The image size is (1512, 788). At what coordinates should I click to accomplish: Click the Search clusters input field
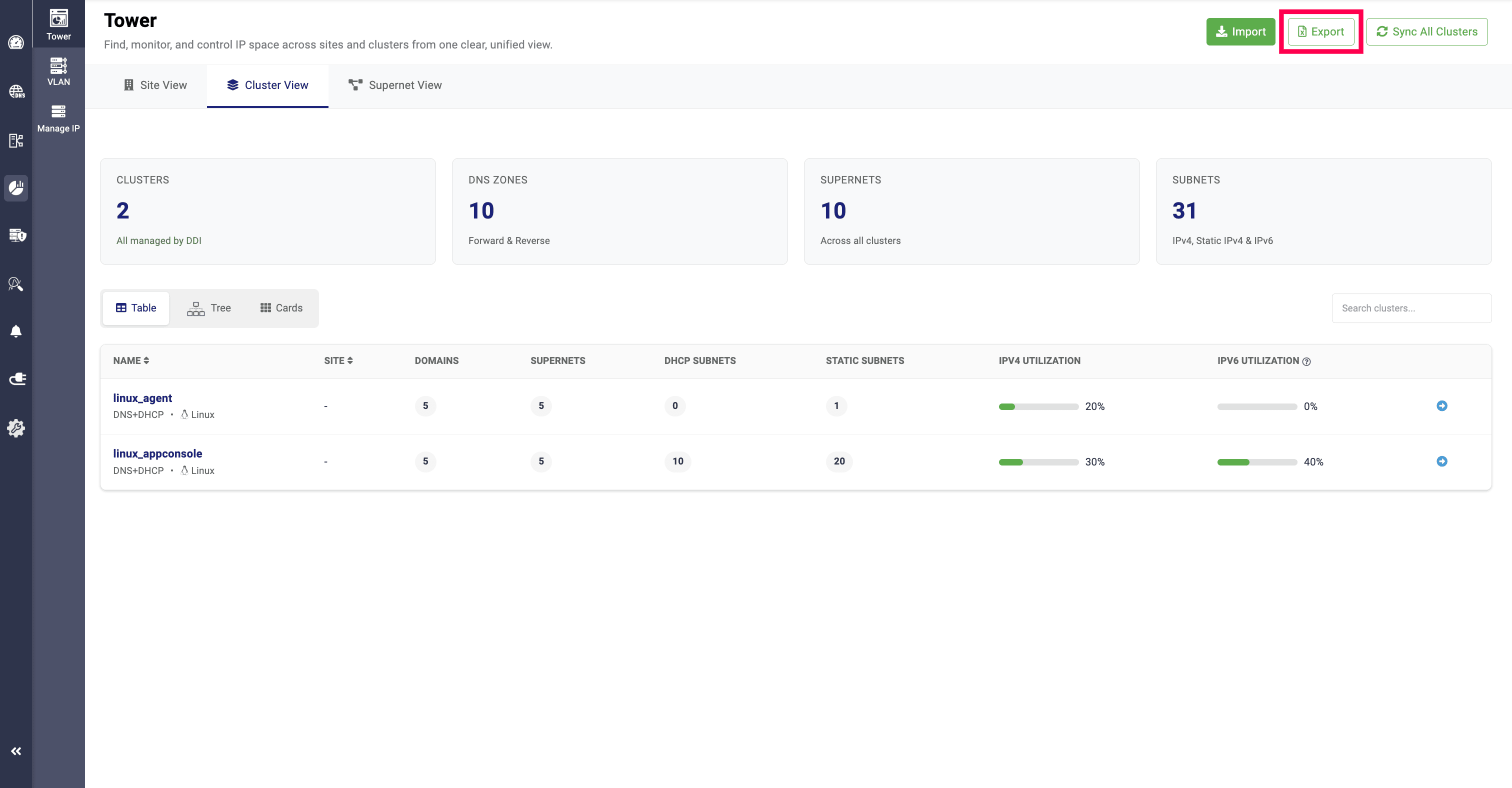pyautogui.click(x=1411, y=308)
